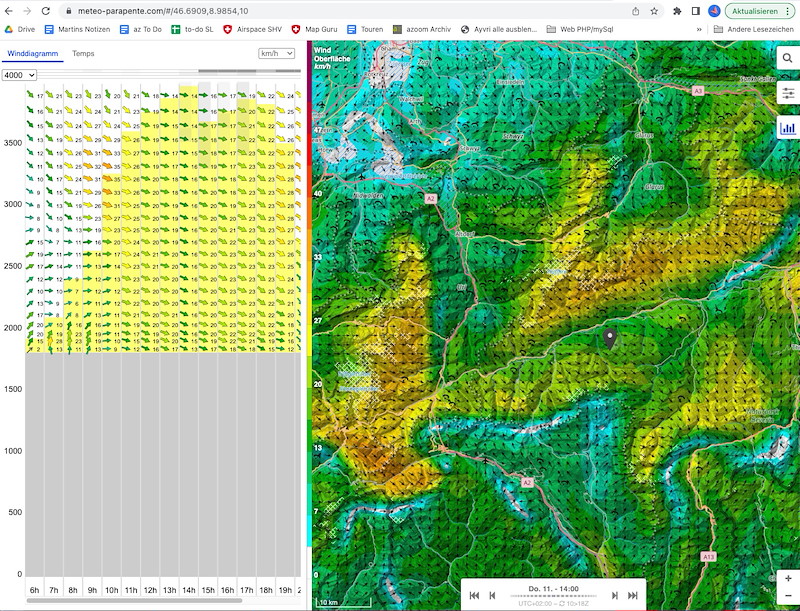Screen dimensions: 800x611
Task: Switch to the Temps tab
Action: (83, 53)
